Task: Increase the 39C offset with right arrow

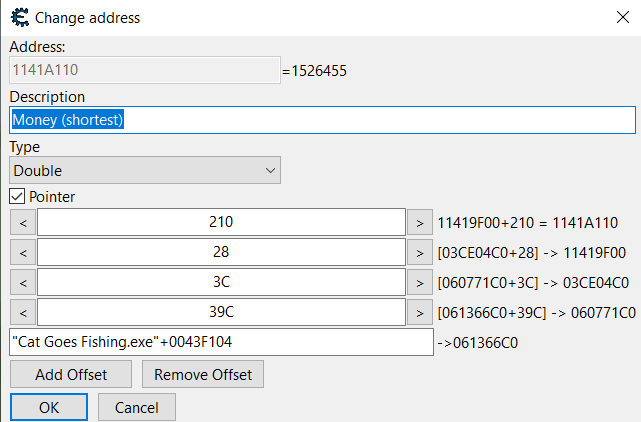Action: click(420, 312)
